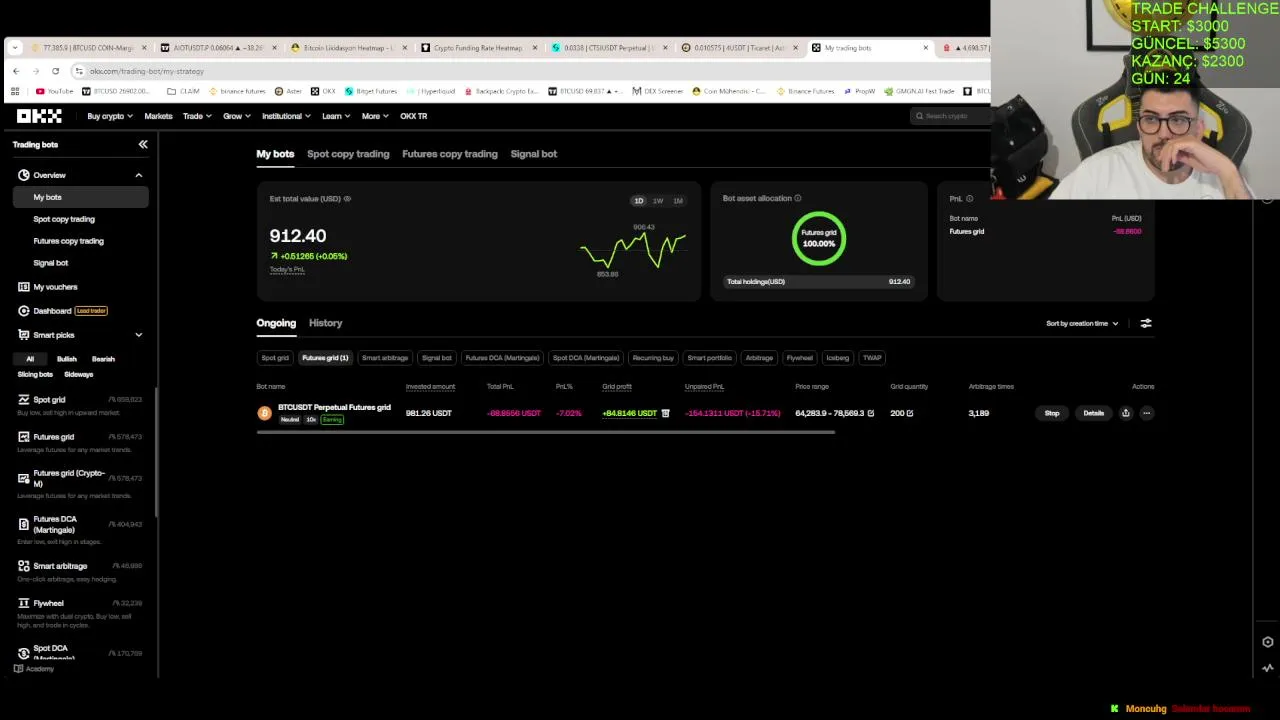Select the 1D chart range
This screenshot has width=1280, height=720.
(638, 201)
